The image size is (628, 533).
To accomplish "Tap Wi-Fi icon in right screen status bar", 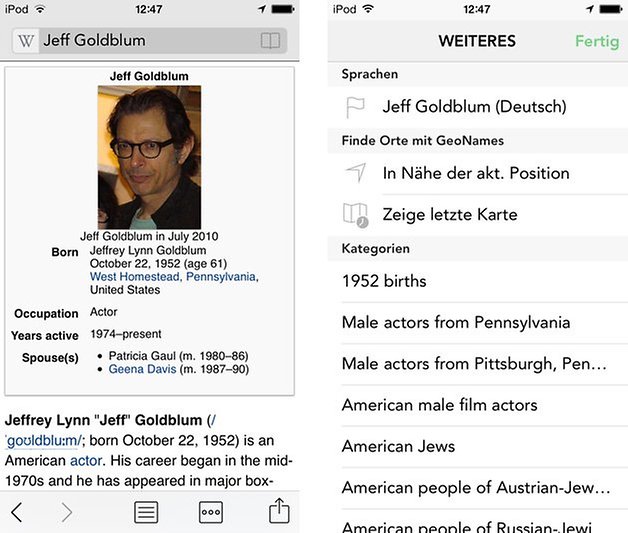I will pyautogui.click(x=368, y=8).
